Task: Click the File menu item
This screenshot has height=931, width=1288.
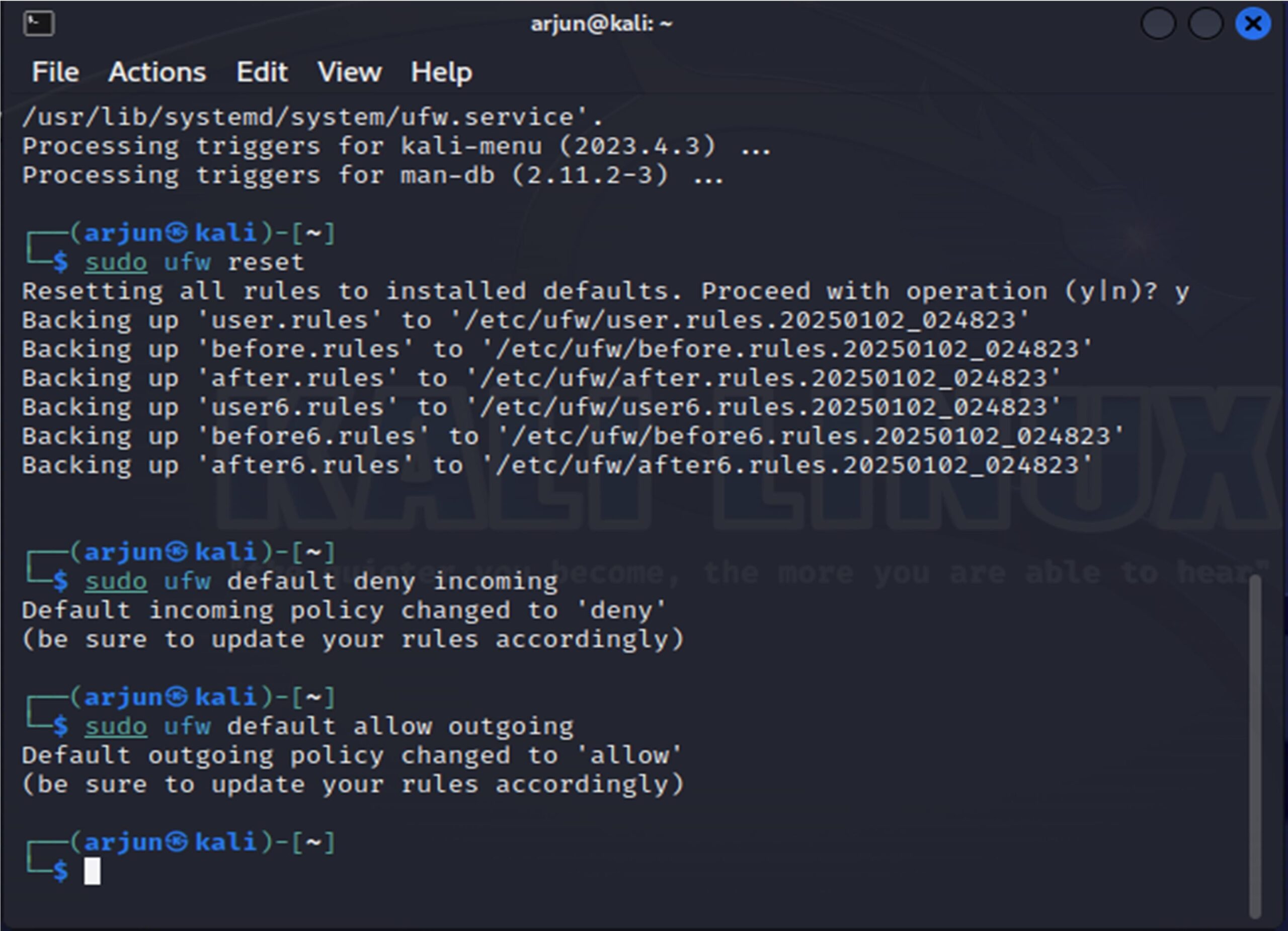Action: tap(54, 70)
